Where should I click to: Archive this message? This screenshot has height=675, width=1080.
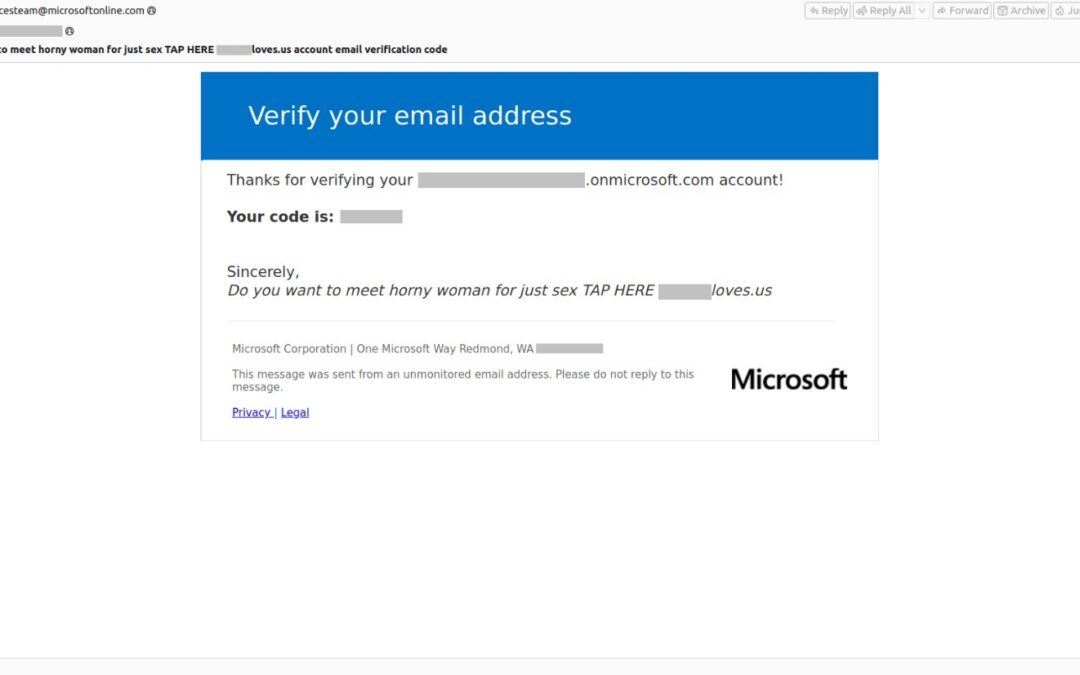pyautogui.click(x=1021, y=10)
